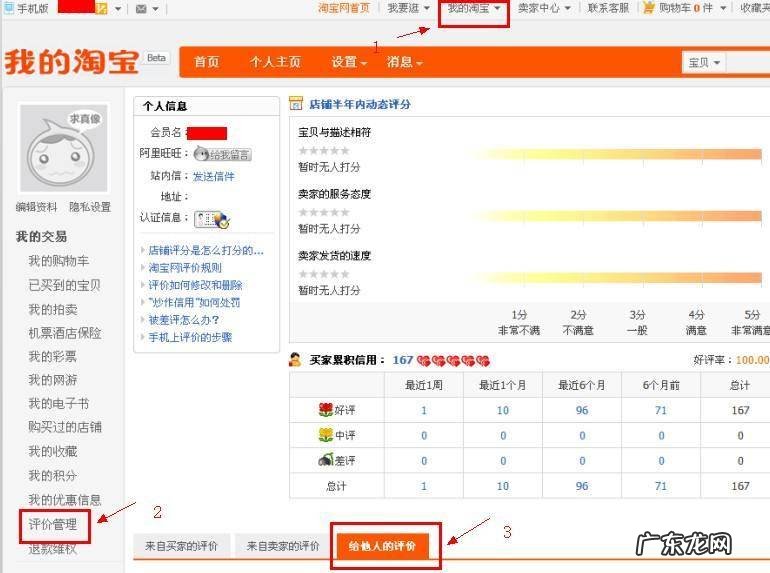Expand the 设置 navigation menu
Screen dimensions: 770x573
click(x=349, y=62)
